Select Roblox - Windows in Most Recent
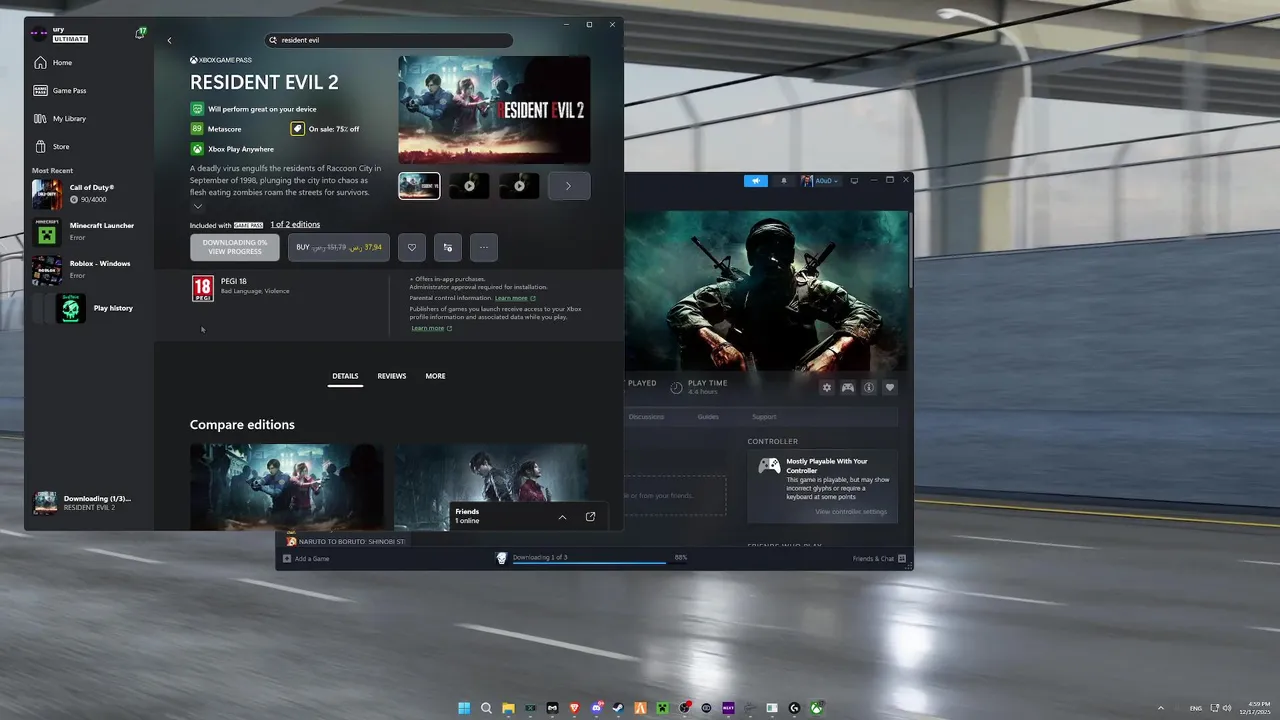1280x720 pixels. click(90, 269)
